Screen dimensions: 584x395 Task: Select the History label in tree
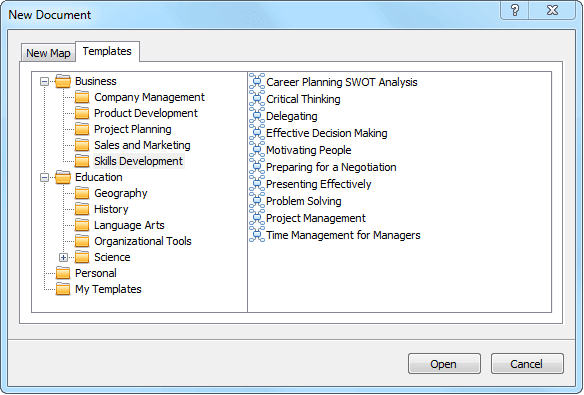point(111,209)
